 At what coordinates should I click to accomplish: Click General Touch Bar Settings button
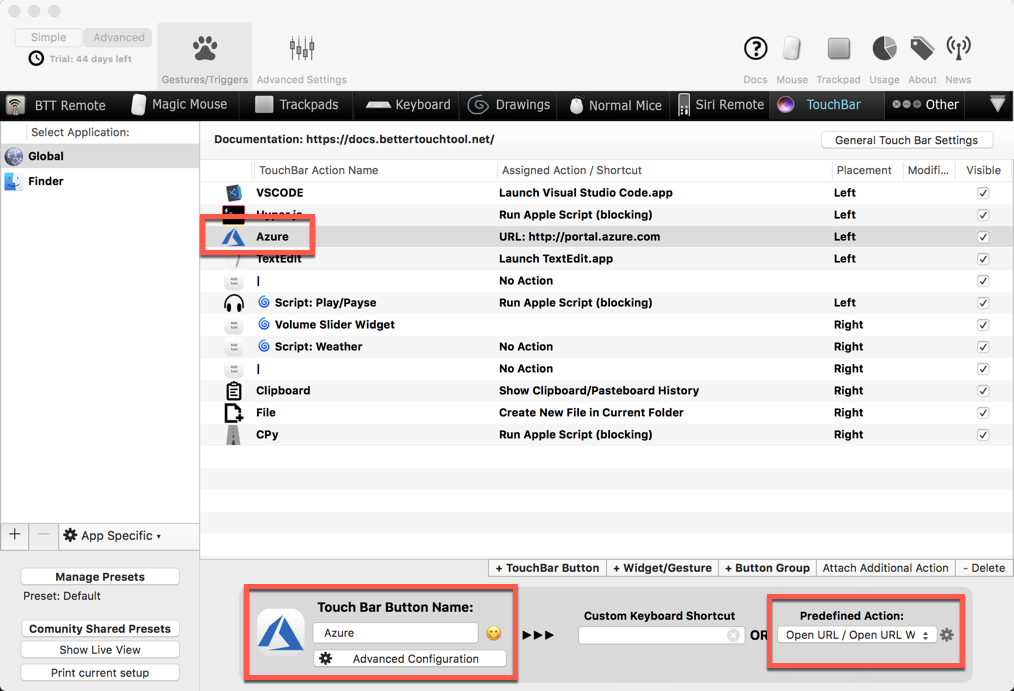pos(906,140)
